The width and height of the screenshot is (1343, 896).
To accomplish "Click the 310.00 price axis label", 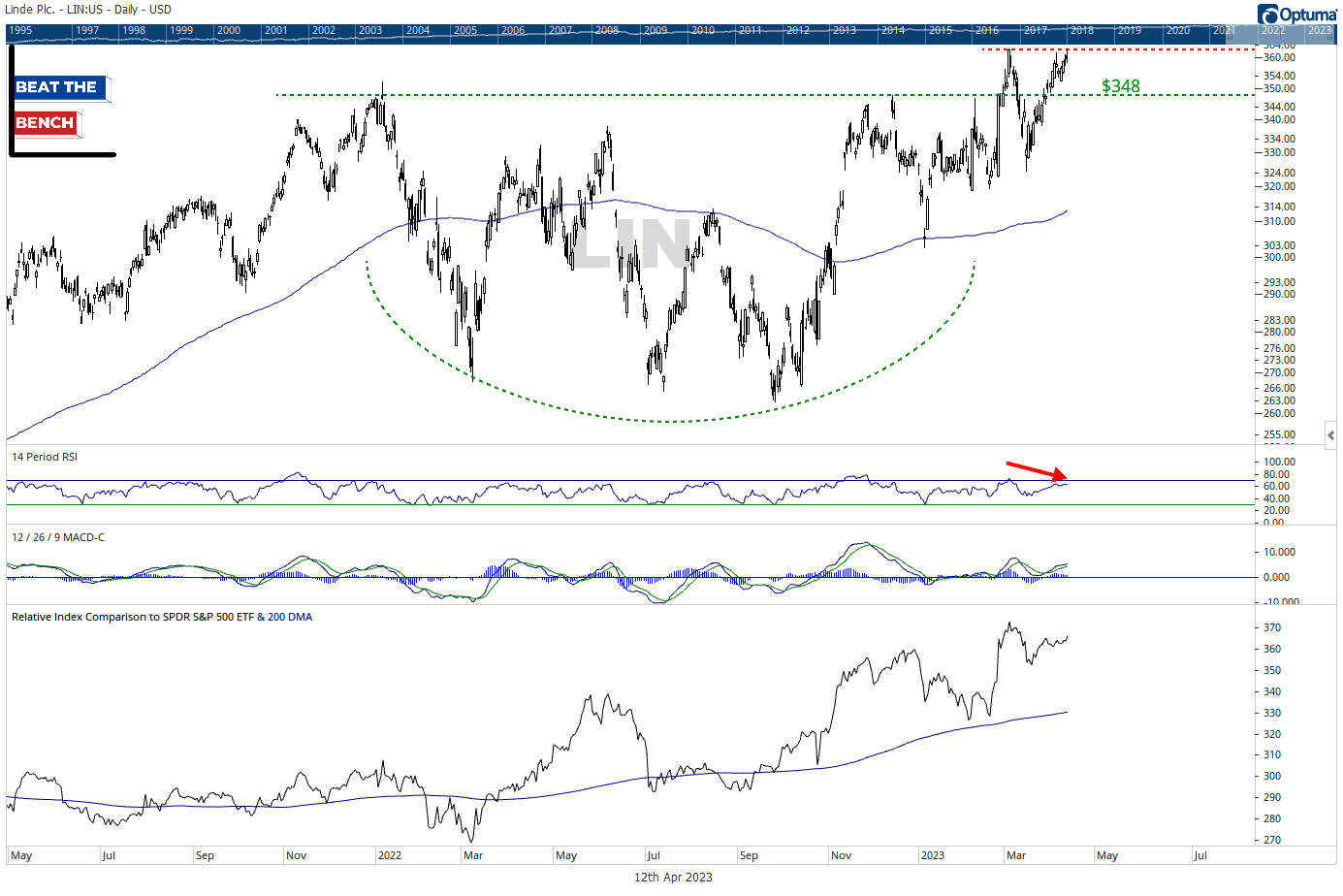I will pos(1280,221).
